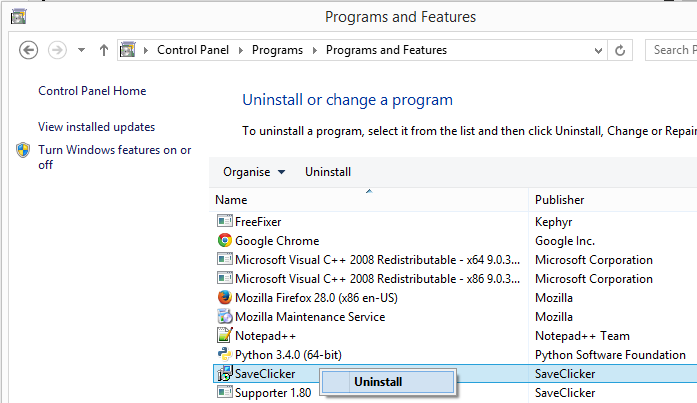
Task: Click the Google Chrome icon
Action: point(225,240)
